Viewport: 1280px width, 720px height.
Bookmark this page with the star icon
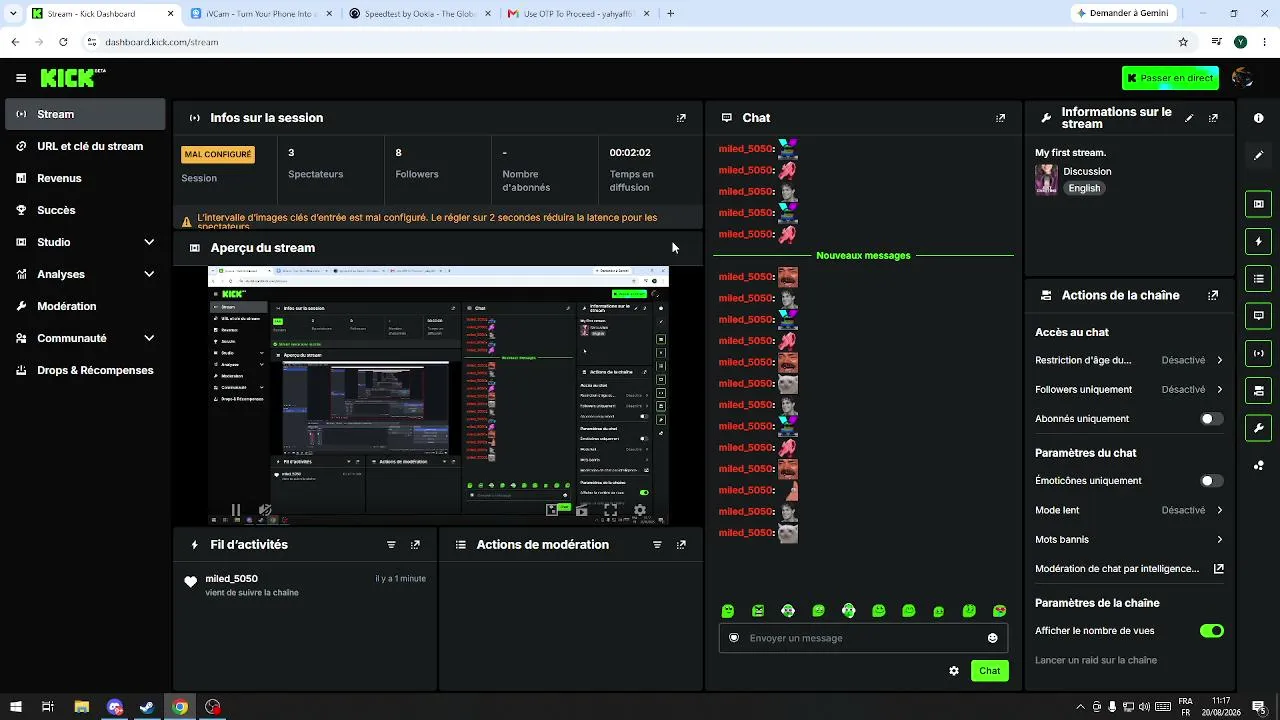coord(1183,42)
